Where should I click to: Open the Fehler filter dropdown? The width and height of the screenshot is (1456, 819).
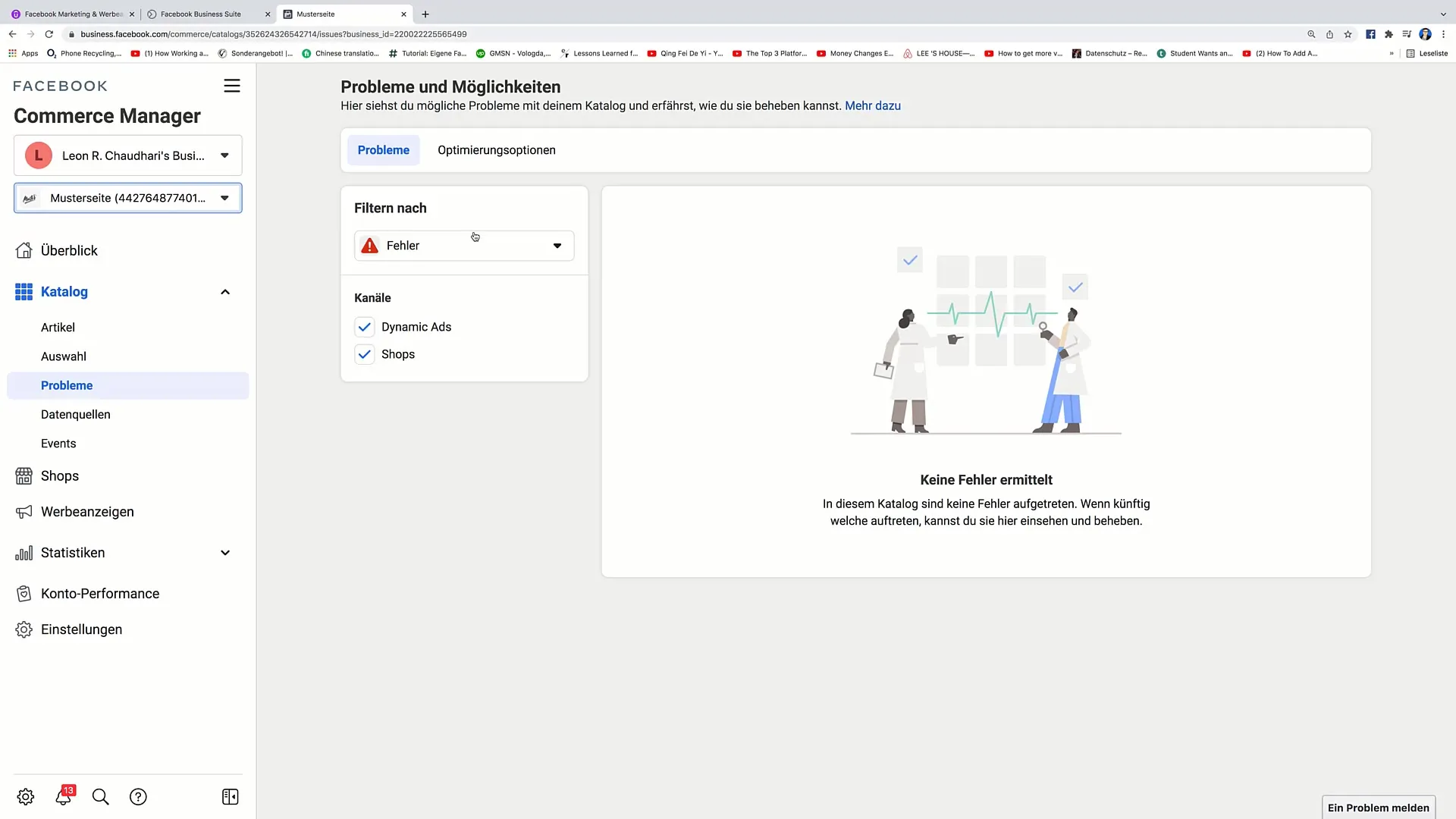(x=464, y=246)
